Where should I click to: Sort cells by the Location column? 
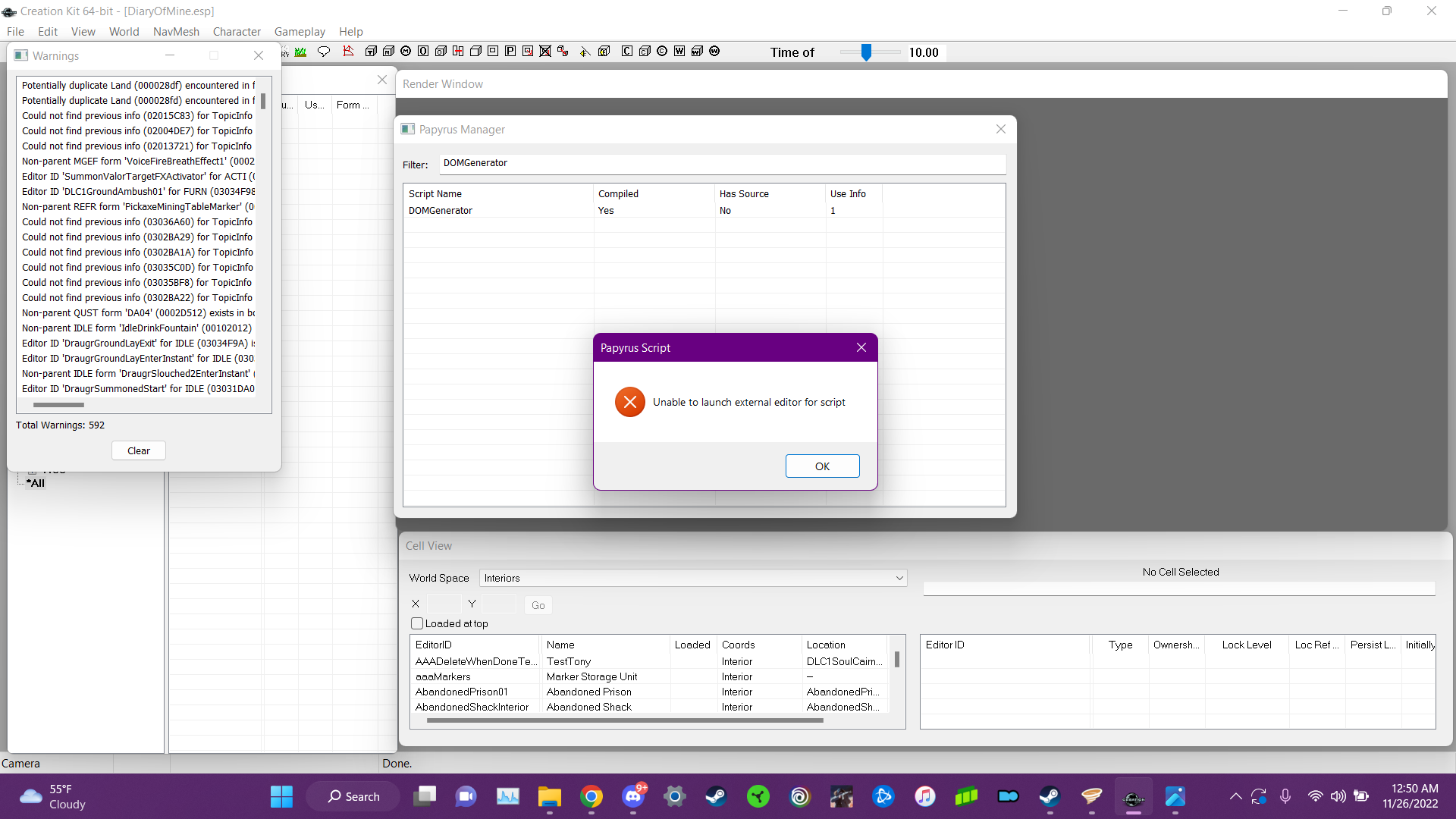[x=844, y=645]
